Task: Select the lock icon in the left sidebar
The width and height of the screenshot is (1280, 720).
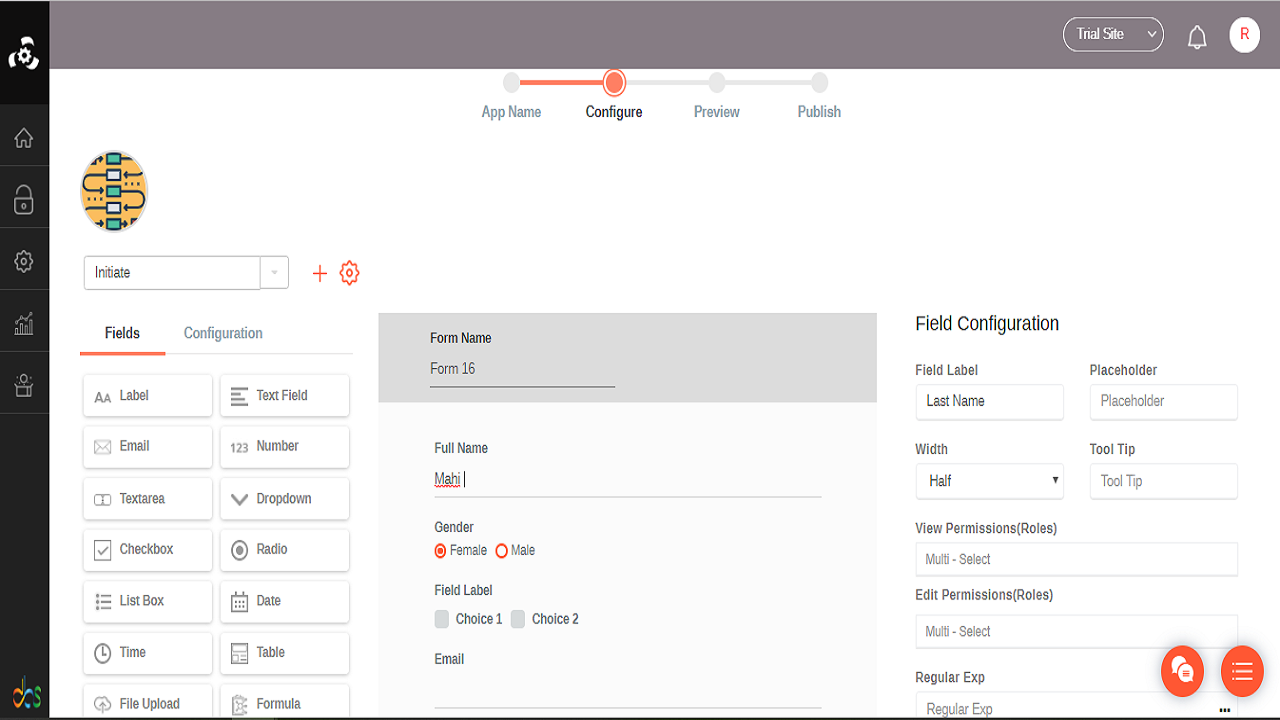Action: 24,198
